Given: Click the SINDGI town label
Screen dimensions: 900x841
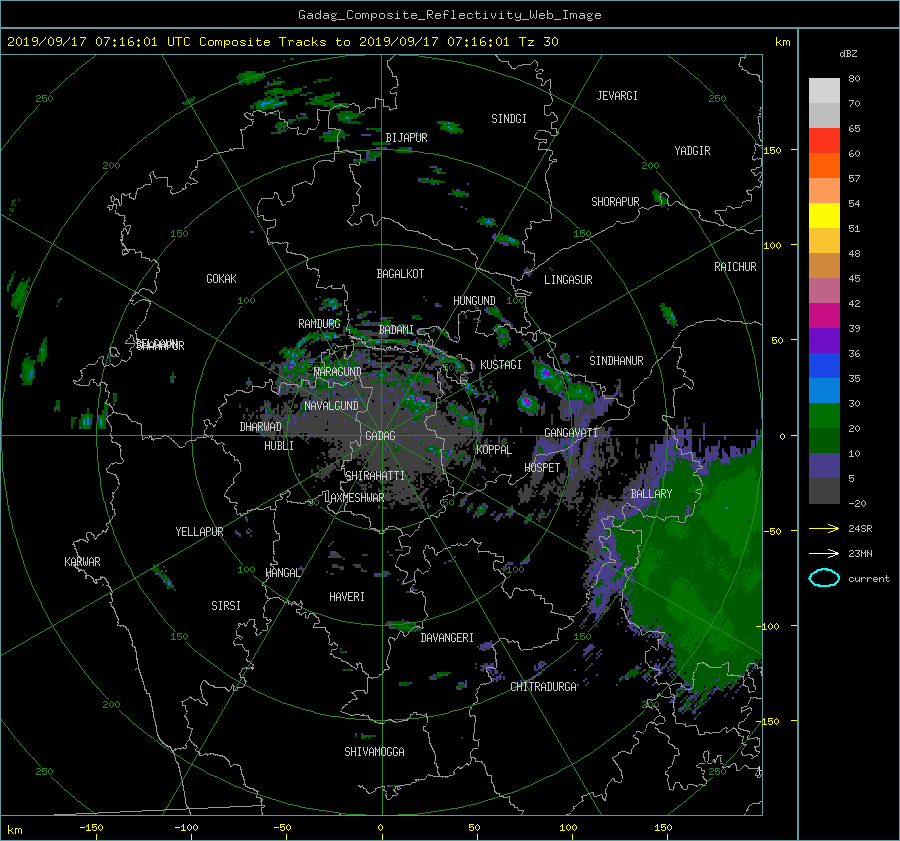Looking at the screenshot, I should [509, 119].
